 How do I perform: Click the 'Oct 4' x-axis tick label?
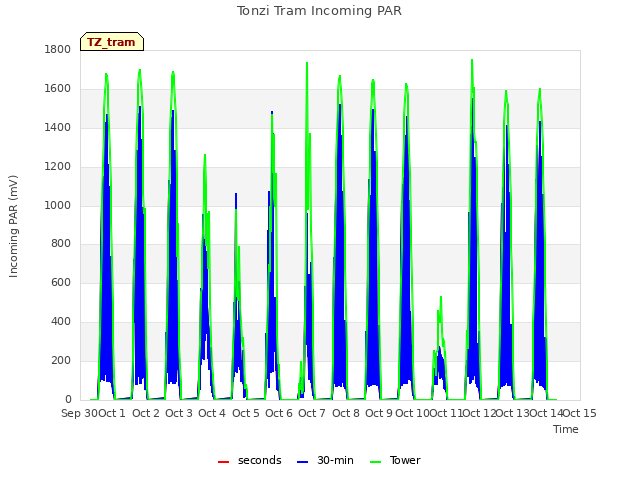point(212,413)
